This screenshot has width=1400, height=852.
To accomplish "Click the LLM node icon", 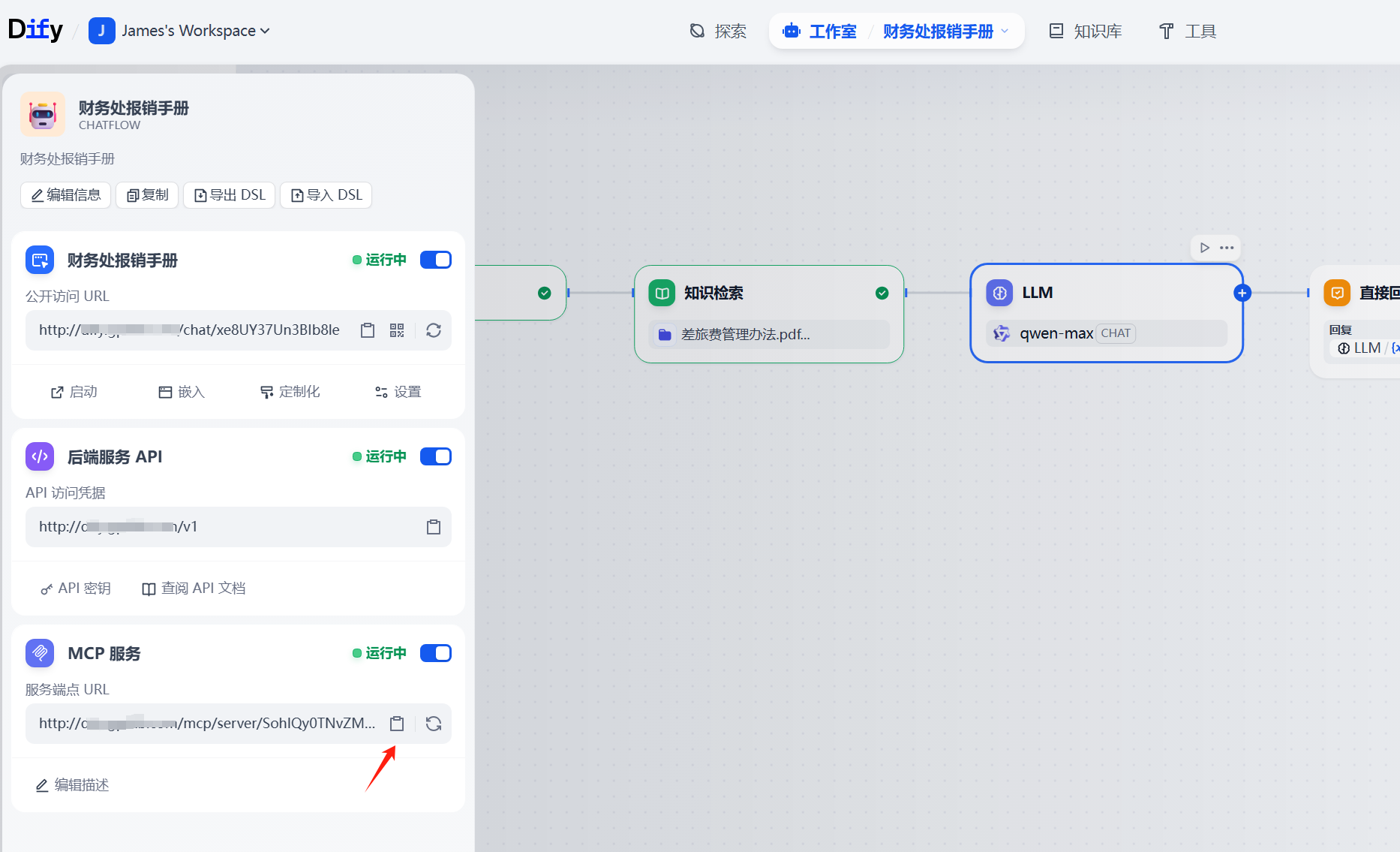I will click(x=999, y=293).
